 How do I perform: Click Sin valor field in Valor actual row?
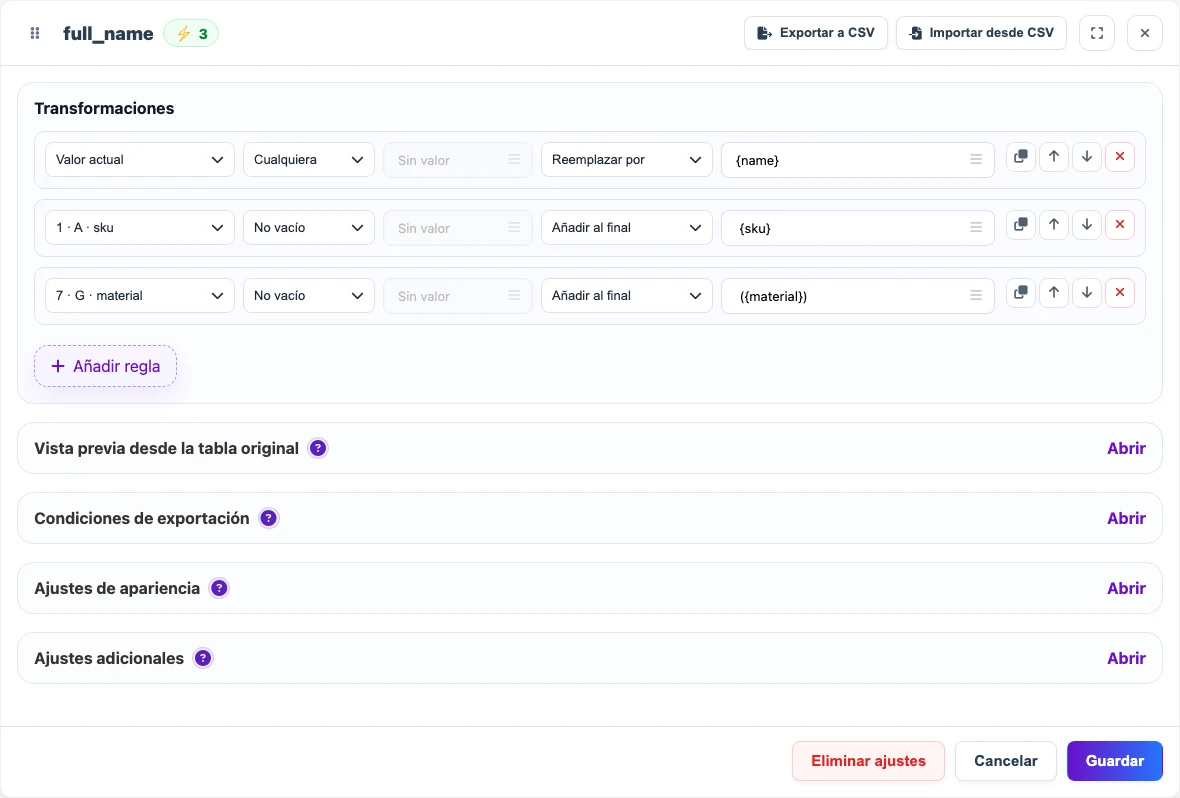[458, 160]
